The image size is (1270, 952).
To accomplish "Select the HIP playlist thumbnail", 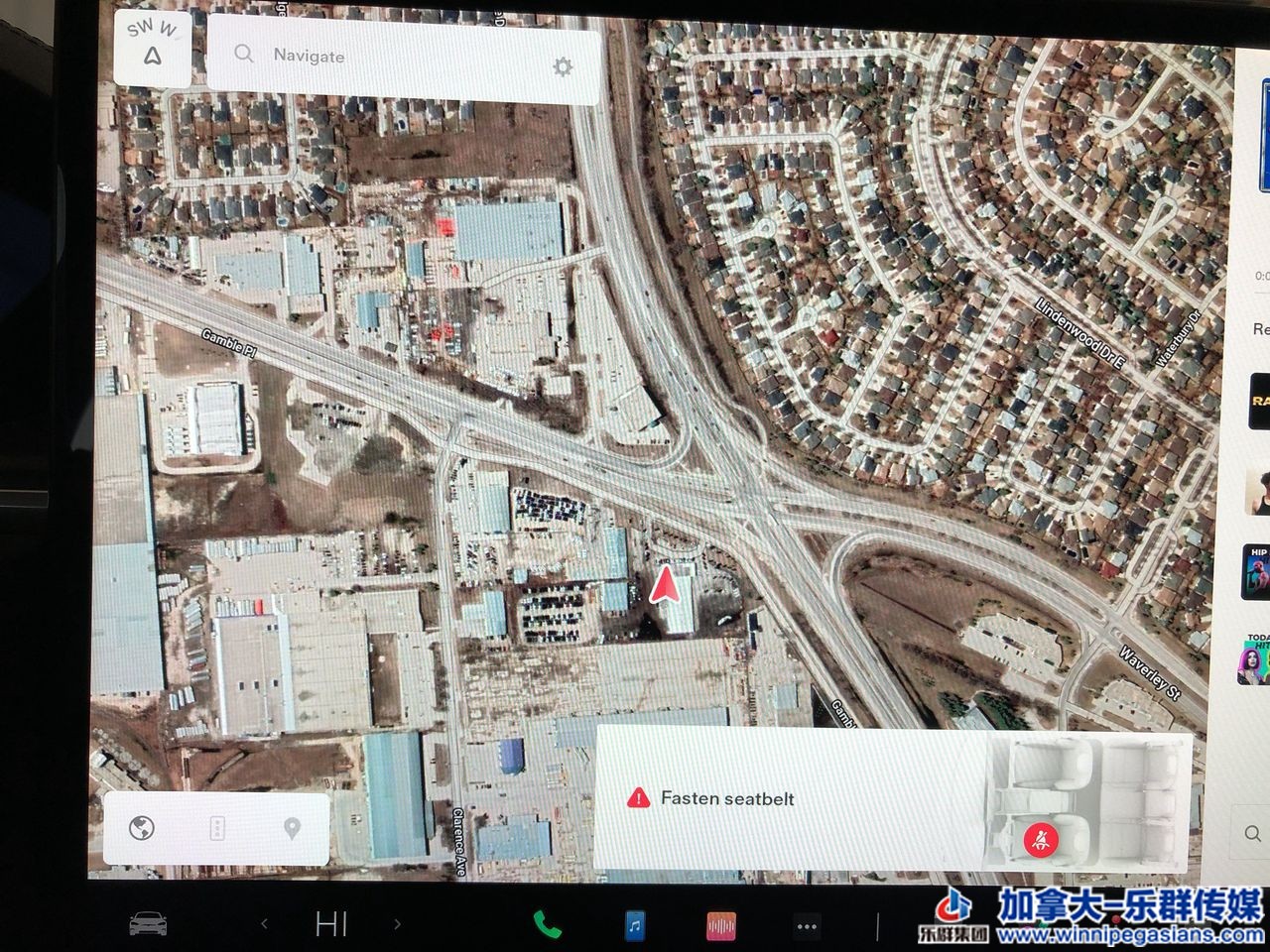I will point(1258,571).
